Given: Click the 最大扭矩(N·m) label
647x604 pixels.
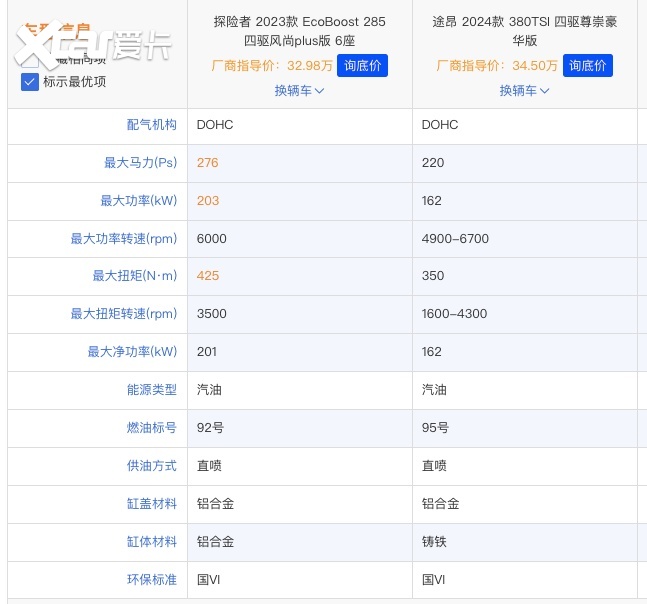Looking at the screenshot, I should pyautogui.click(x=135, y=276).
